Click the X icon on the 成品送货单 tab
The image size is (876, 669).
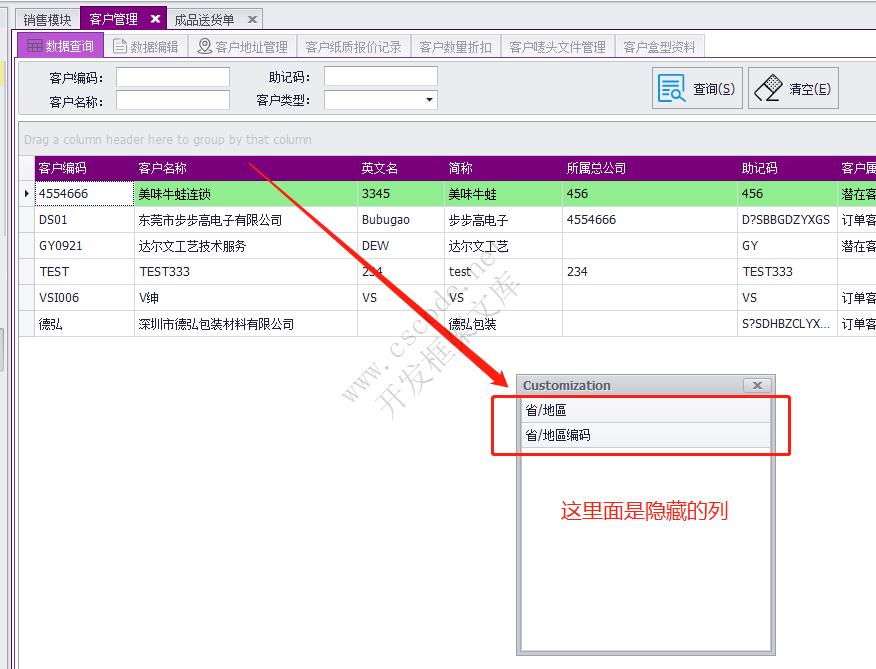tap(253, 16)
